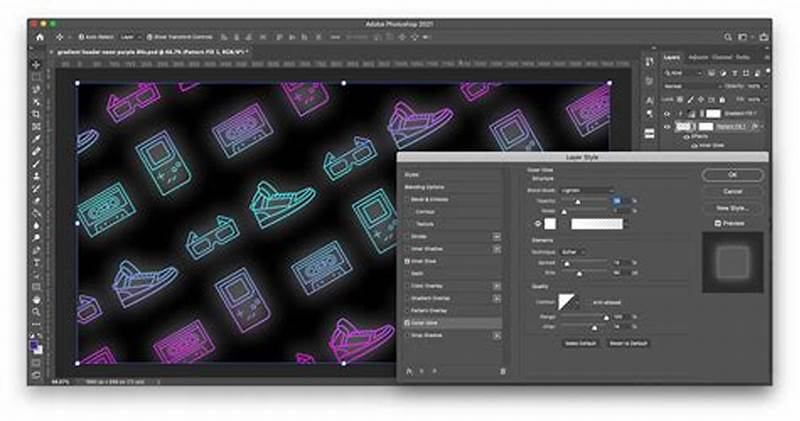Image resolution: width=800 pixels, height=421 pixels.
Task: Click the Outer Glow Size slider
Action: (585, 274)
